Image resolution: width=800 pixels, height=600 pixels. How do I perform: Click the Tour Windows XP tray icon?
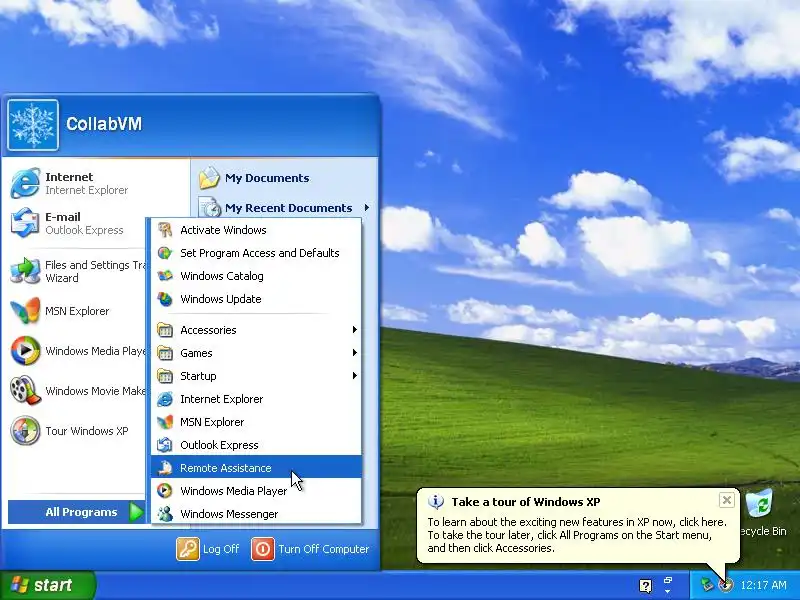tap(726, 585)
